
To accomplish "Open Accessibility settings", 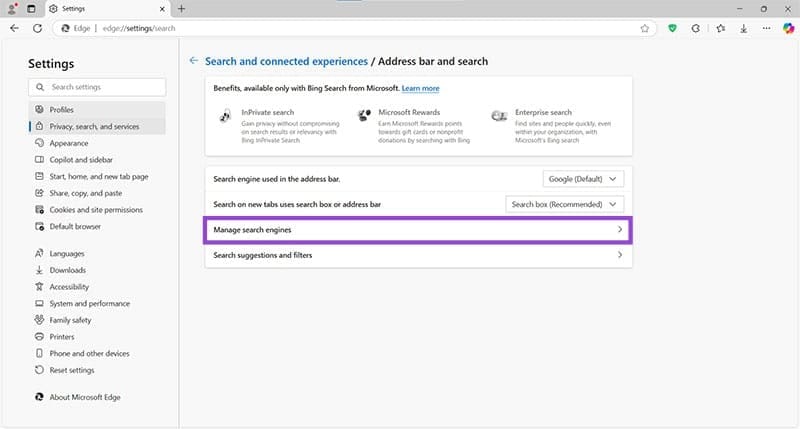I will coord(97,287).
